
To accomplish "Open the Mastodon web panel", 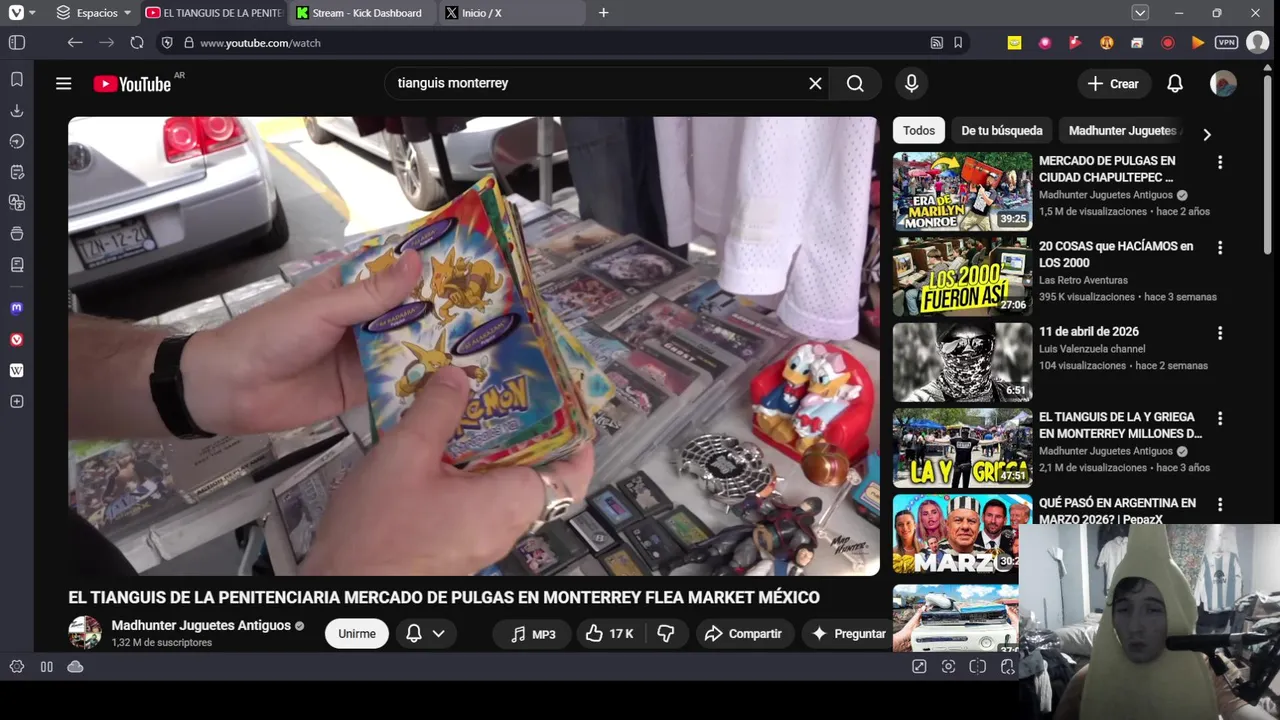I will pyautogui.click(x=16, y=308).
